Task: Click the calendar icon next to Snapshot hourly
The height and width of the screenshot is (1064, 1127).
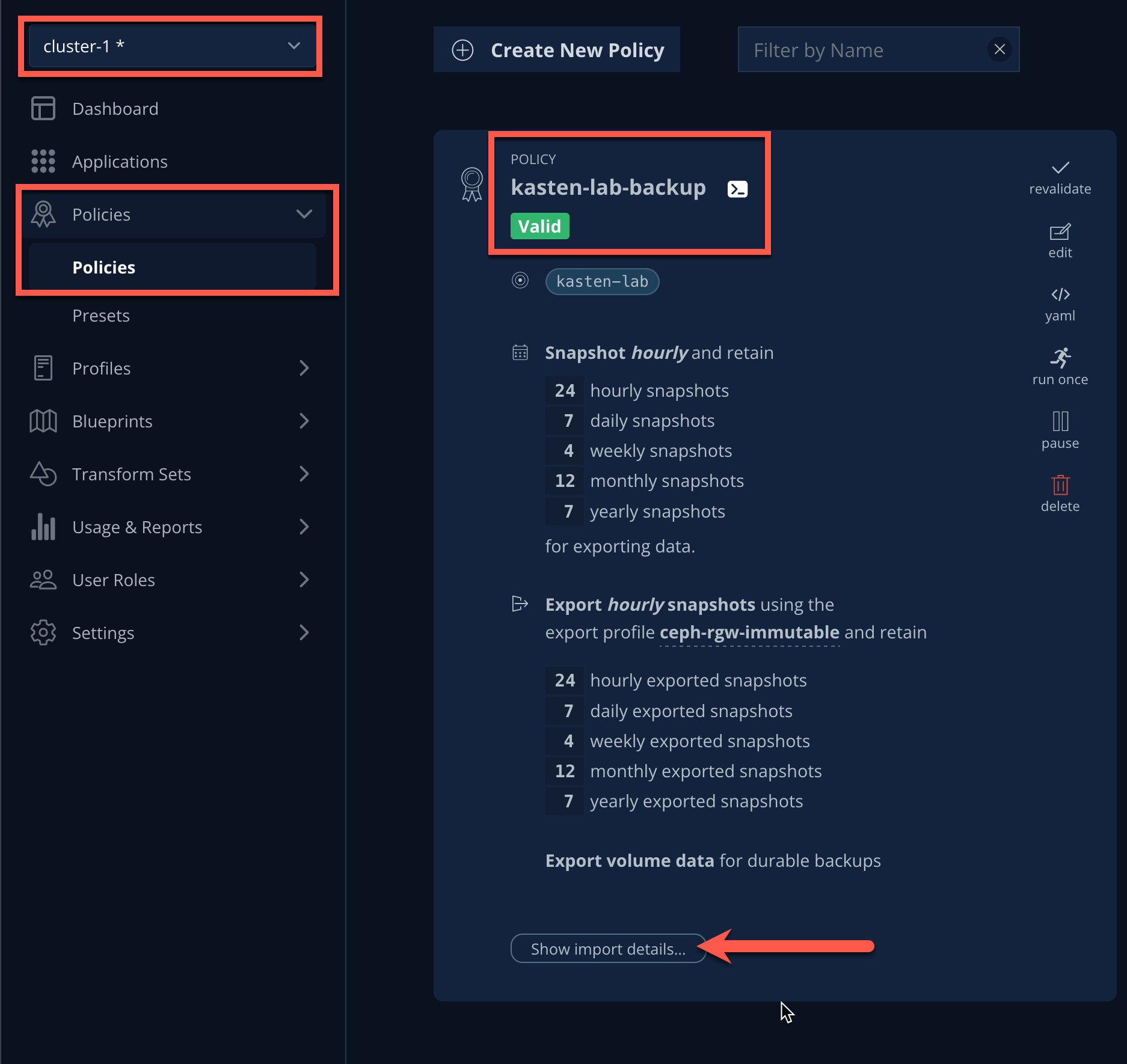Action: (x=520, y=352)
